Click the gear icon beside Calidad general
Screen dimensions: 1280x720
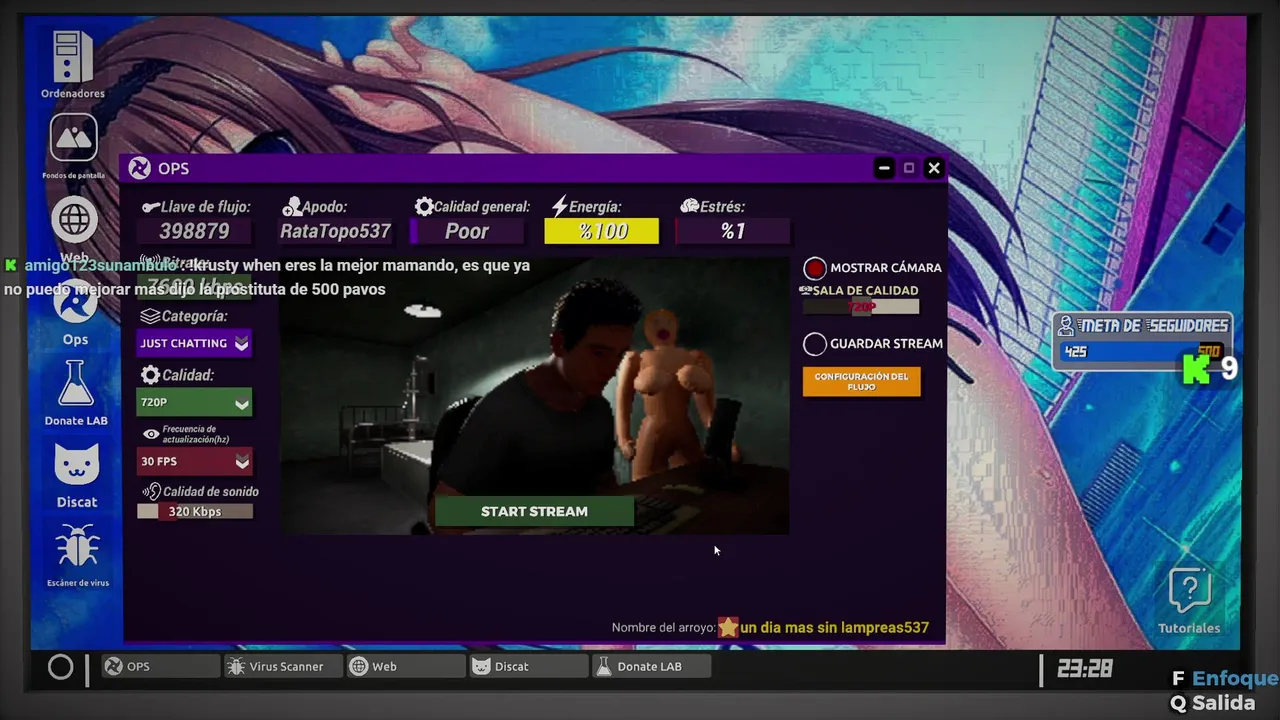point(424,207)
